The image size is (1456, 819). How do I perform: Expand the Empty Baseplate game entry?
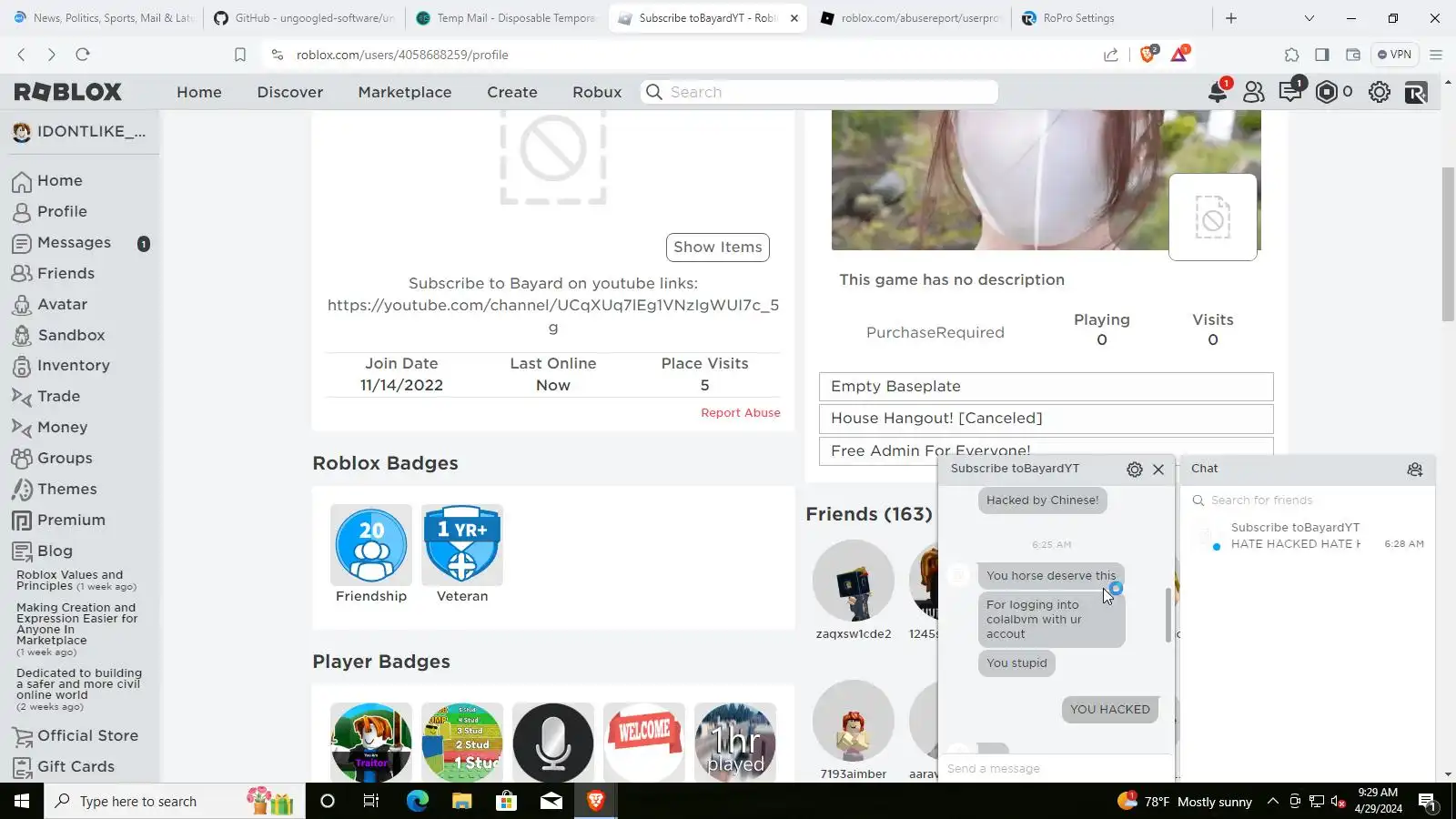coord(1046,387)
